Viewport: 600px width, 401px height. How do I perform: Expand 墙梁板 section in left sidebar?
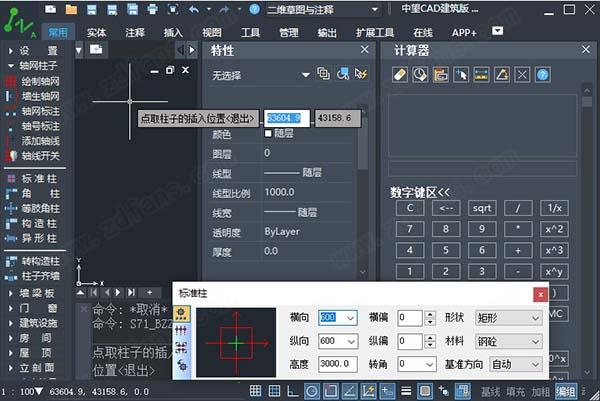pos(11,293)
